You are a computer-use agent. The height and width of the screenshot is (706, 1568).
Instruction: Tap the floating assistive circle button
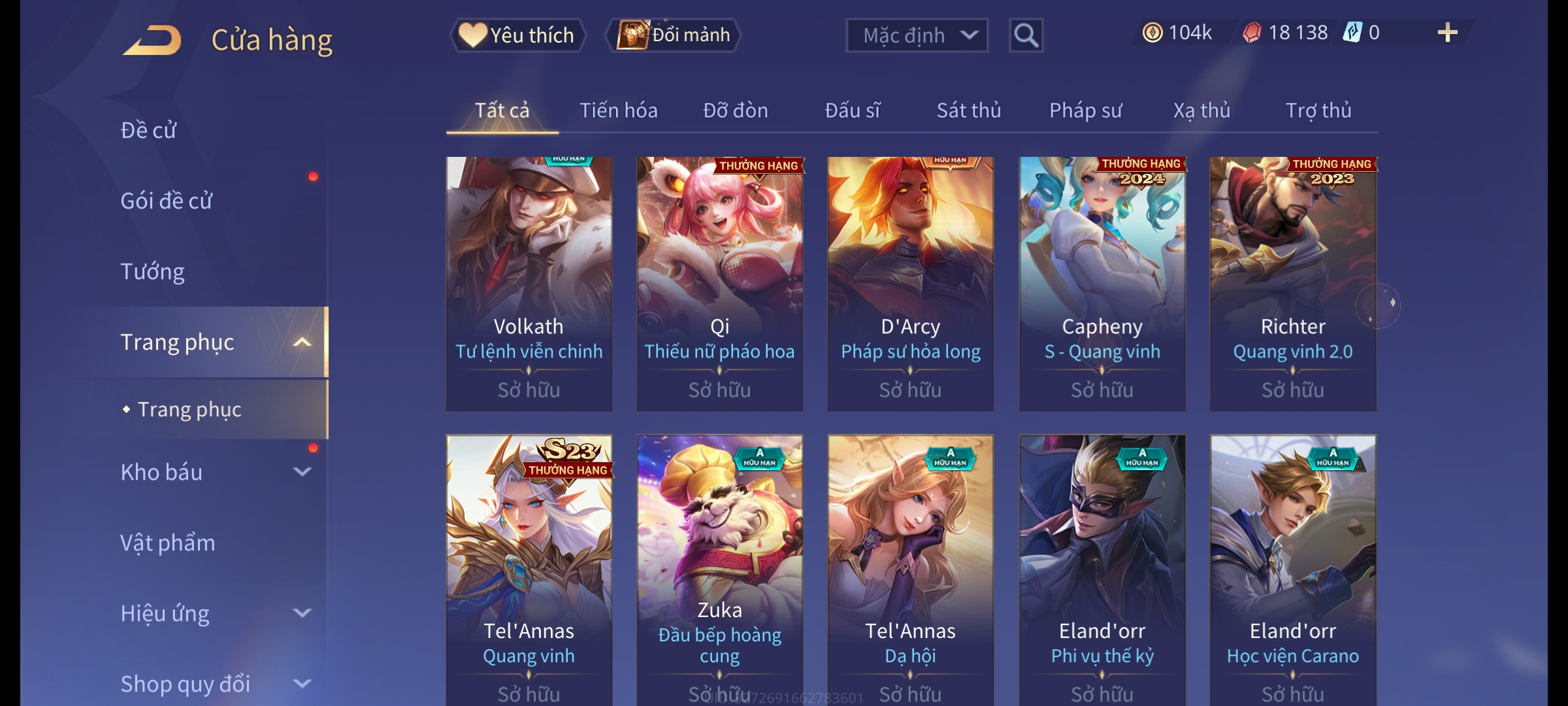(1378, 305)
